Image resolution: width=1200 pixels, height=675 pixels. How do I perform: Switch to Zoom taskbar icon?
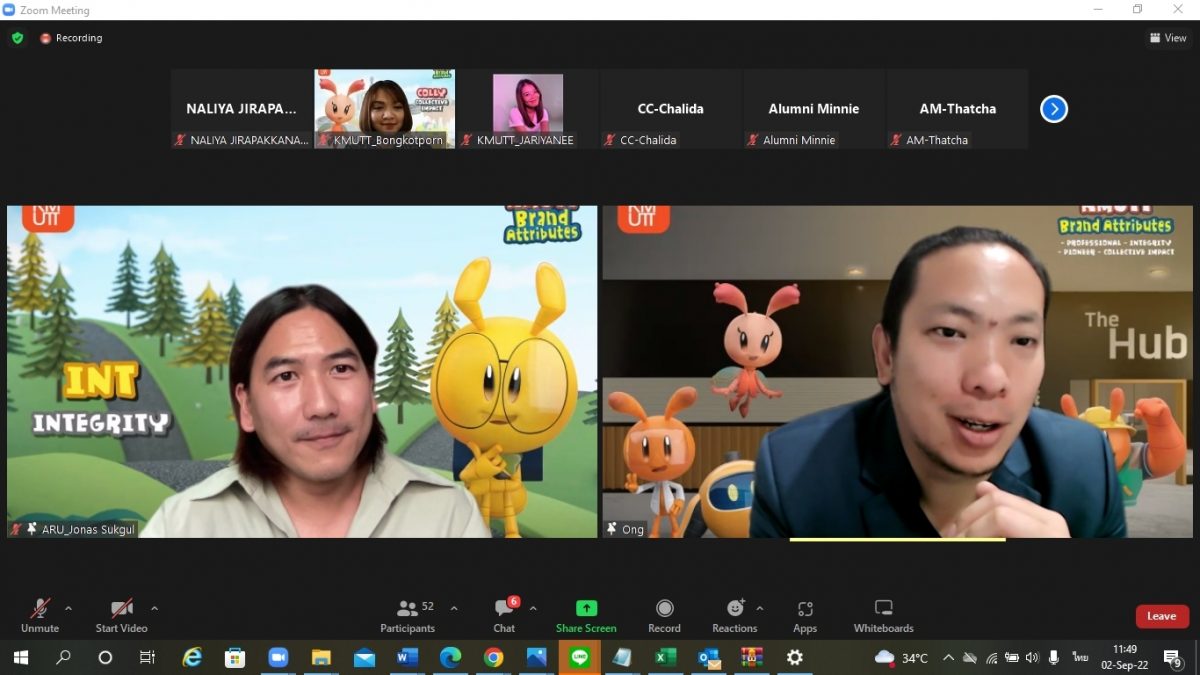coord(278,657)
